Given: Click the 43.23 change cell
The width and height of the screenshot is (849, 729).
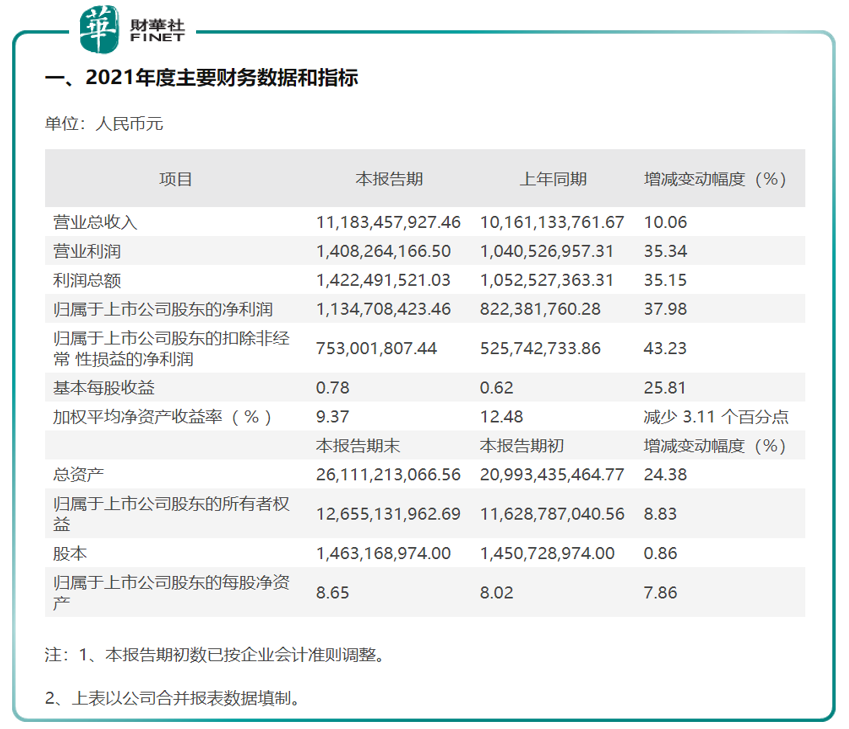Looking at the screenshot, I should pyautogui.click(x=665, y=348).
